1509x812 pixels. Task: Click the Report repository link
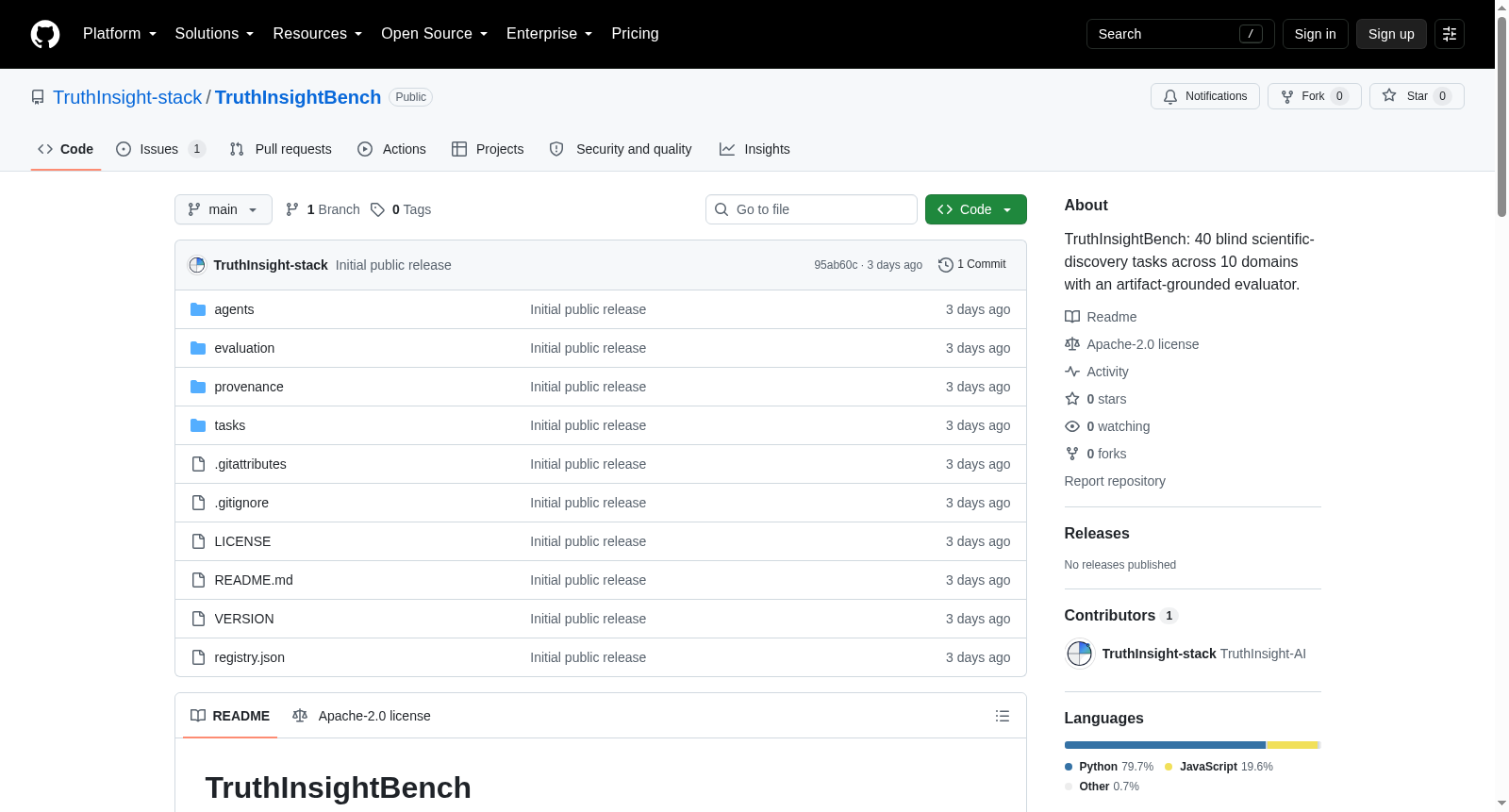click(x=1115, y=481)
